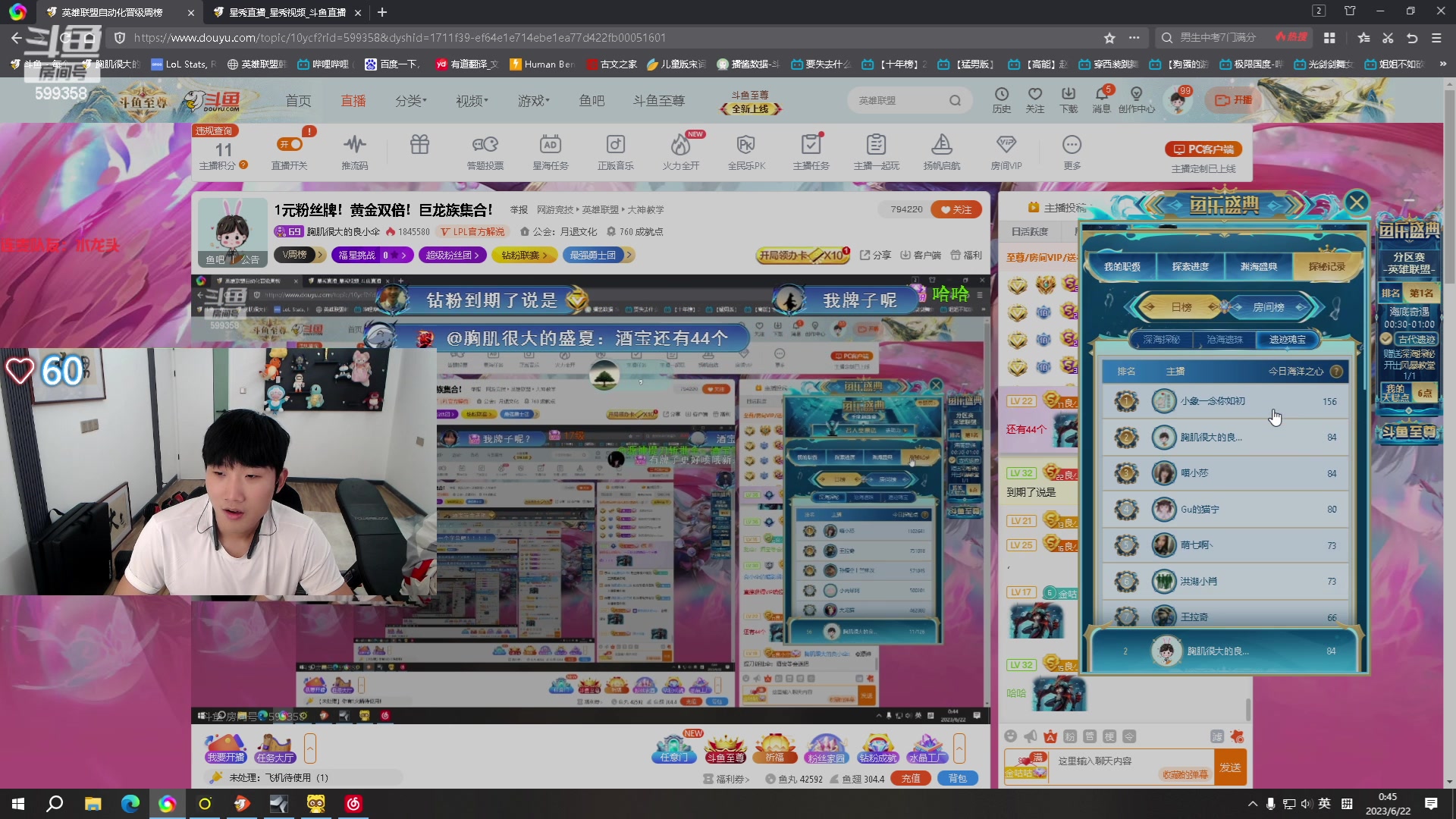Open 消息 notification bell icon
This screenshot has height=819, width=1456.
click(1102, 99)
